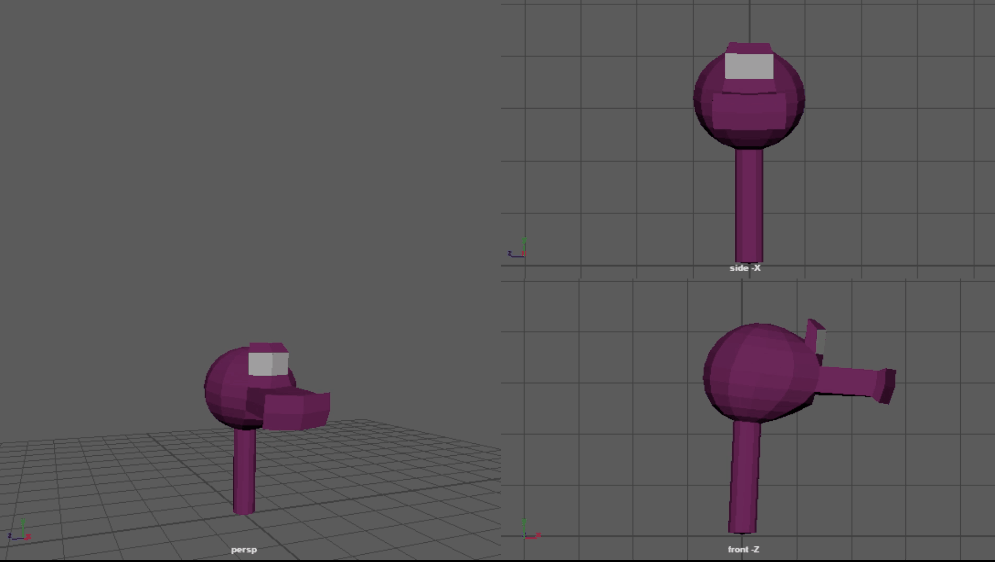Screen dimensions: 995x562
Task: Click the axis gizmo in persp viewport
Action: click(20, 531)
